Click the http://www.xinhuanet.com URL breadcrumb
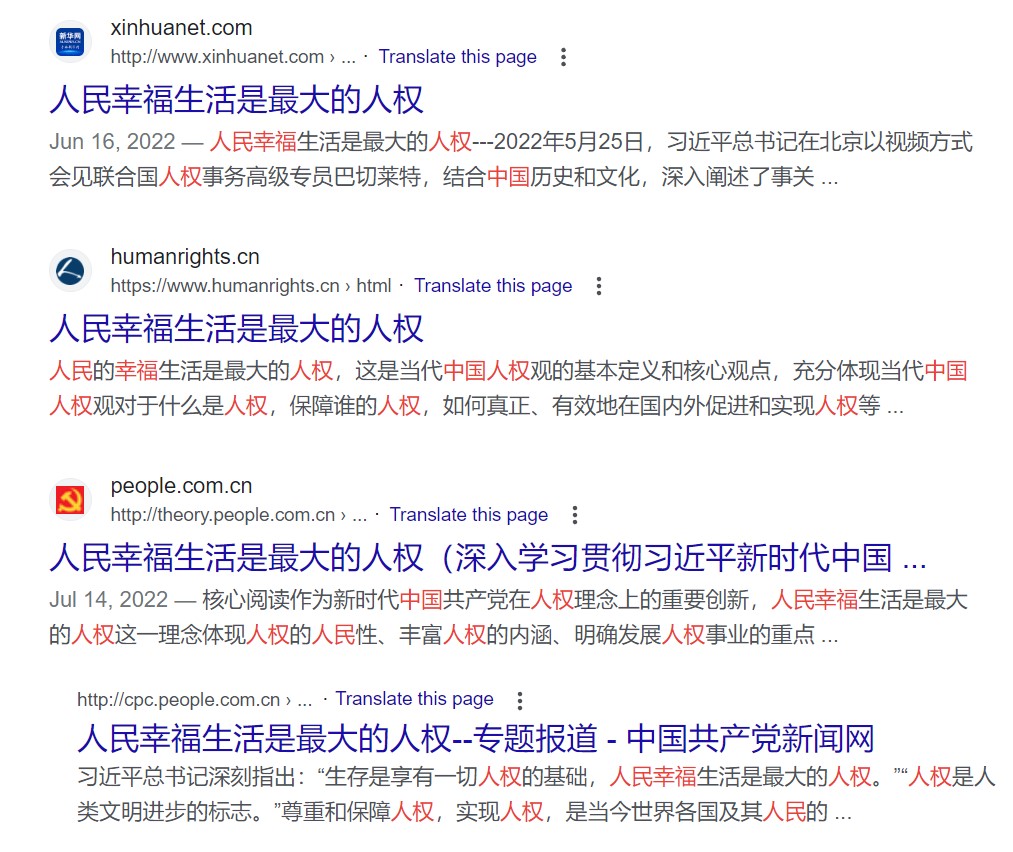Screen dimensions: 1013x852 point(233,57)
